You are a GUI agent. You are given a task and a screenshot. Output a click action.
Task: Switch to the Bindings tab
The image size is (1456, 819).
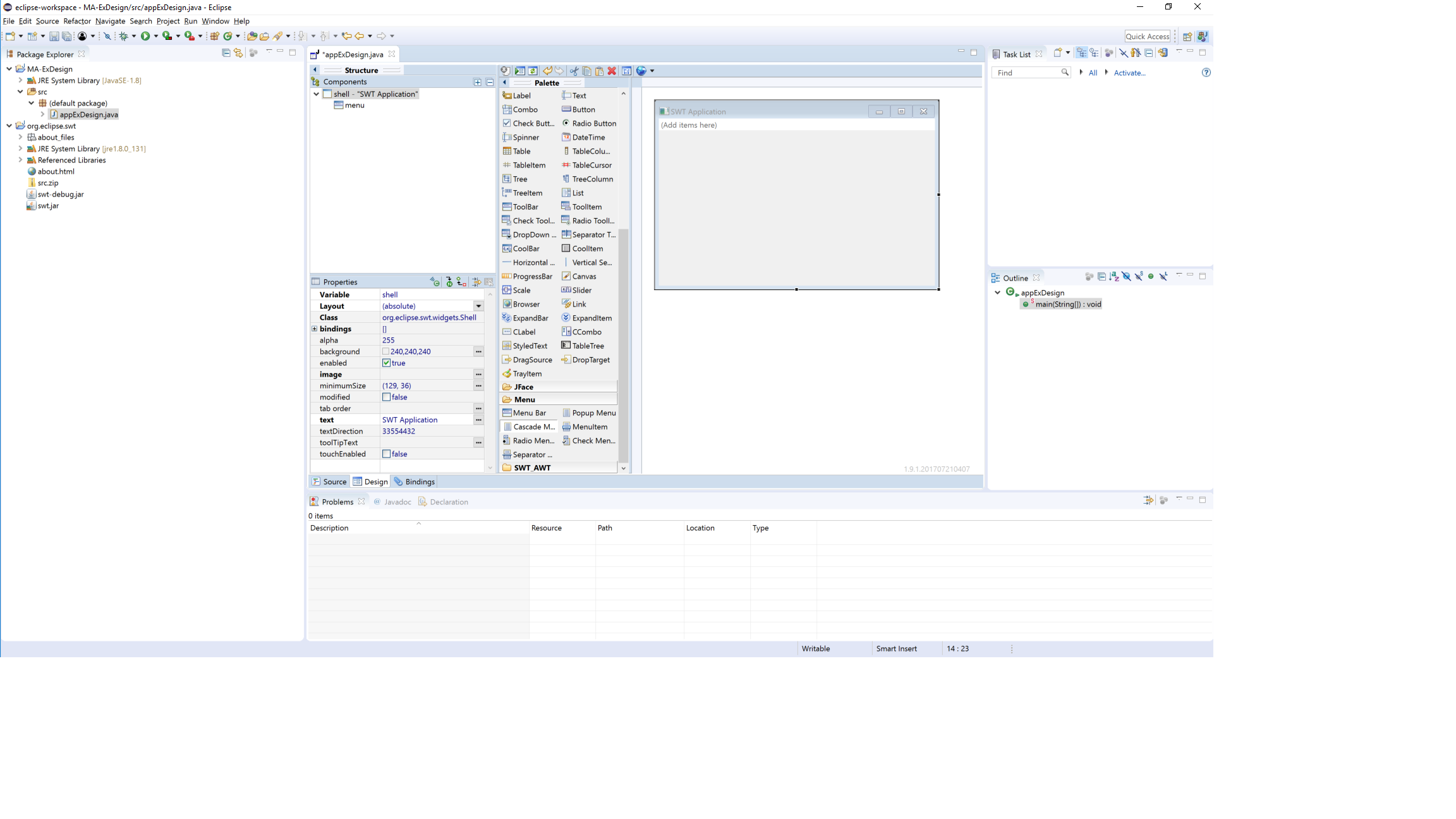(x=415, y=482)
